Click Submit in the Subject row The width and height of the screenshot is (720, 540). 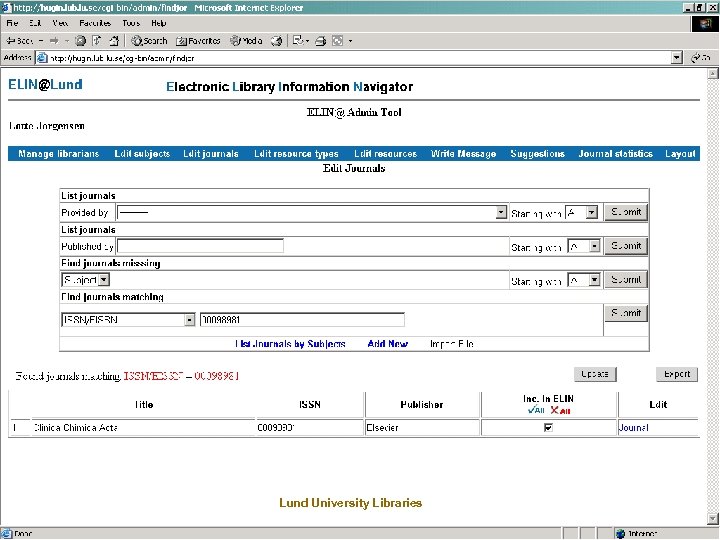(x=626, y=280)
